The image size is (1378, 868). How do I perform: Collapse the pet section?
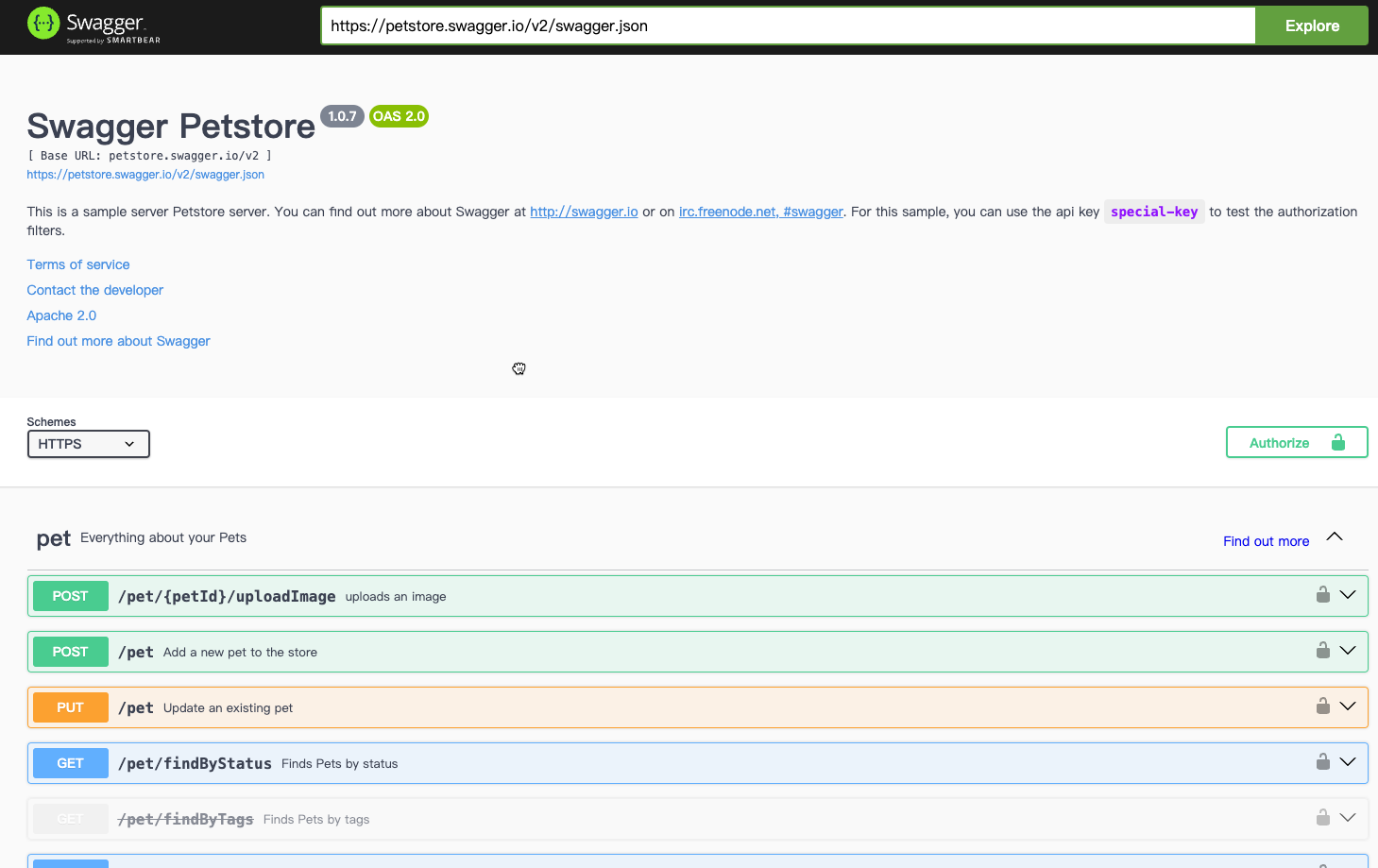pyautogui.click(x=1334, y=536)
